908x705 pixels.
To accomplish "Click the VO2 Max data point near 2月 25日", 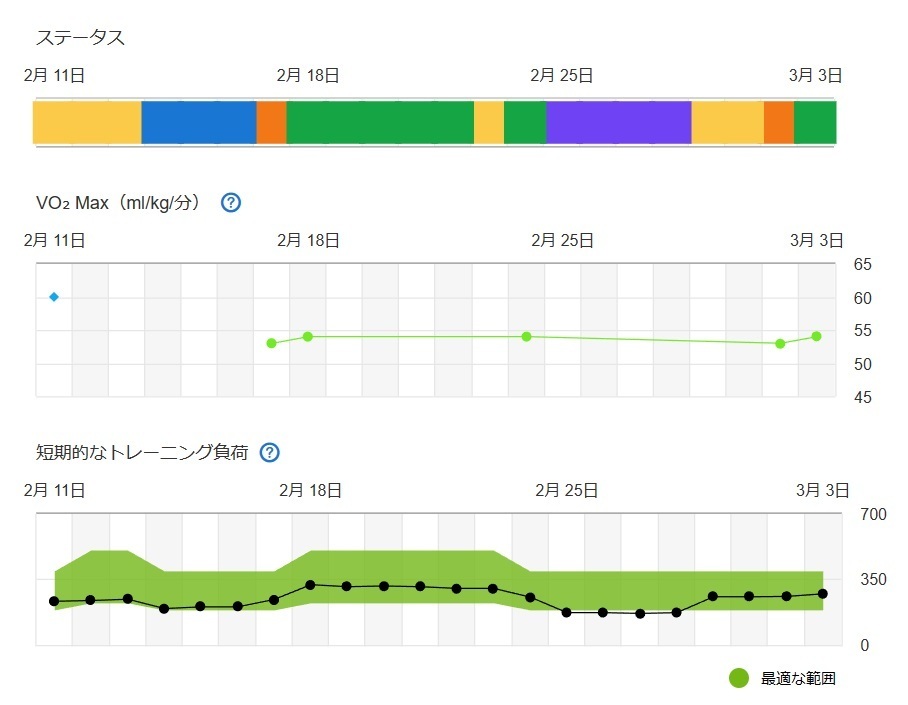I will pyautogui.click(x=526, y=337).
